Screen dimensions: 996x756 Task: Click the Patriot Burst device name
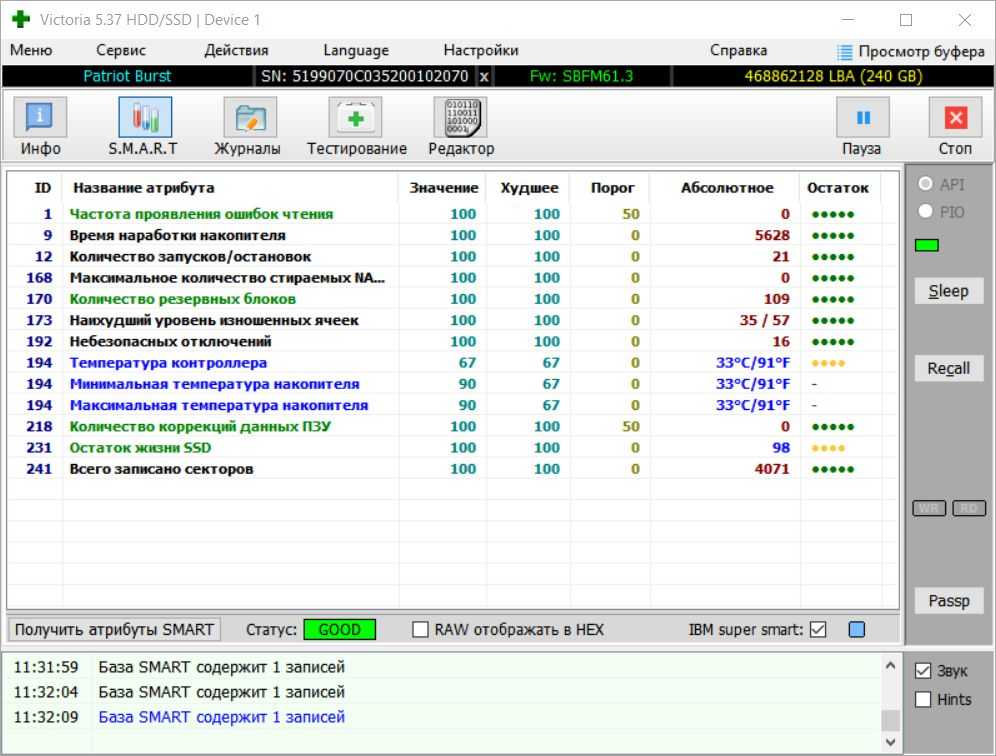tap(127, 76)
